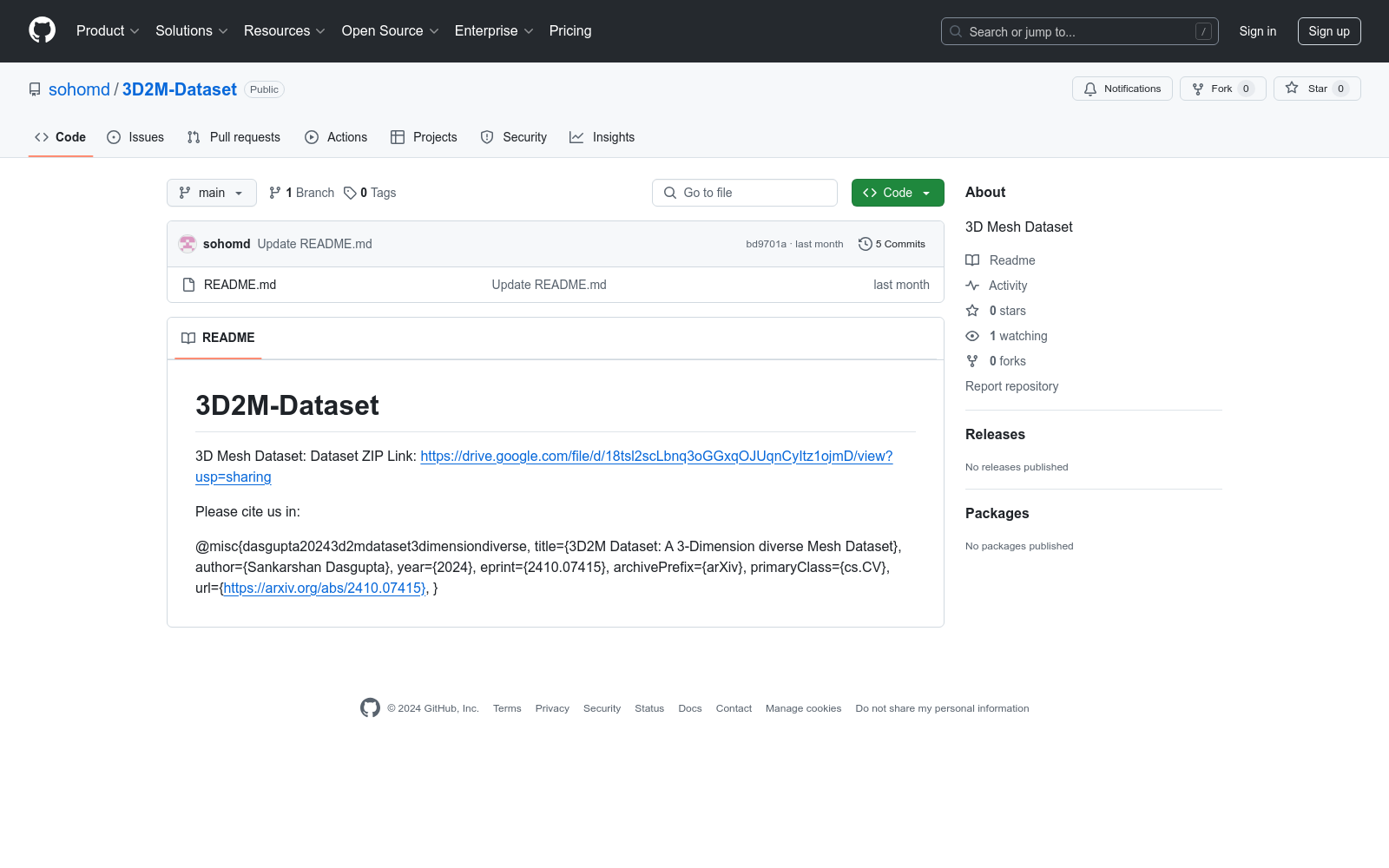Click the fork icon beside 0 forks
1389x868 pixels.
(972, 361)
